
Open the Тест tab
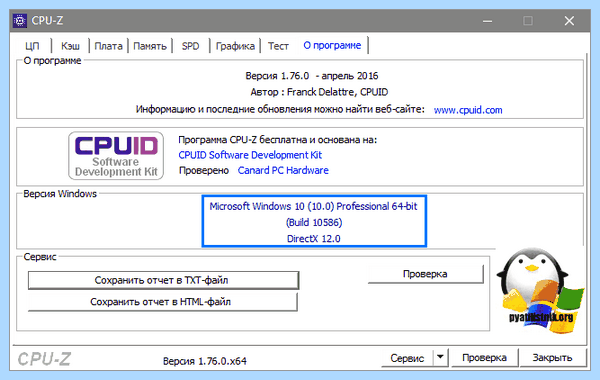(x=278, y=46)
